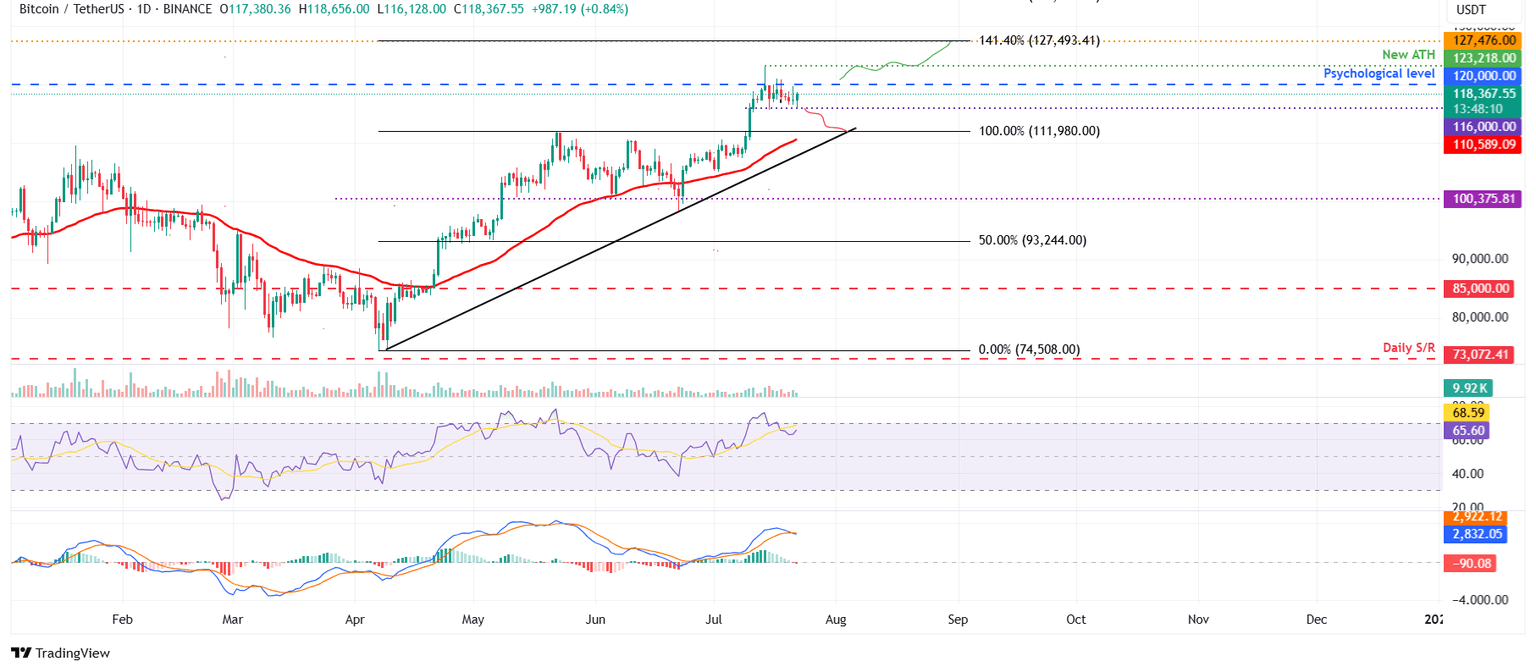1536x671 pixels.
Task: Toggle the 13:48:10 countdown timer
Action: click(1479, 109)
